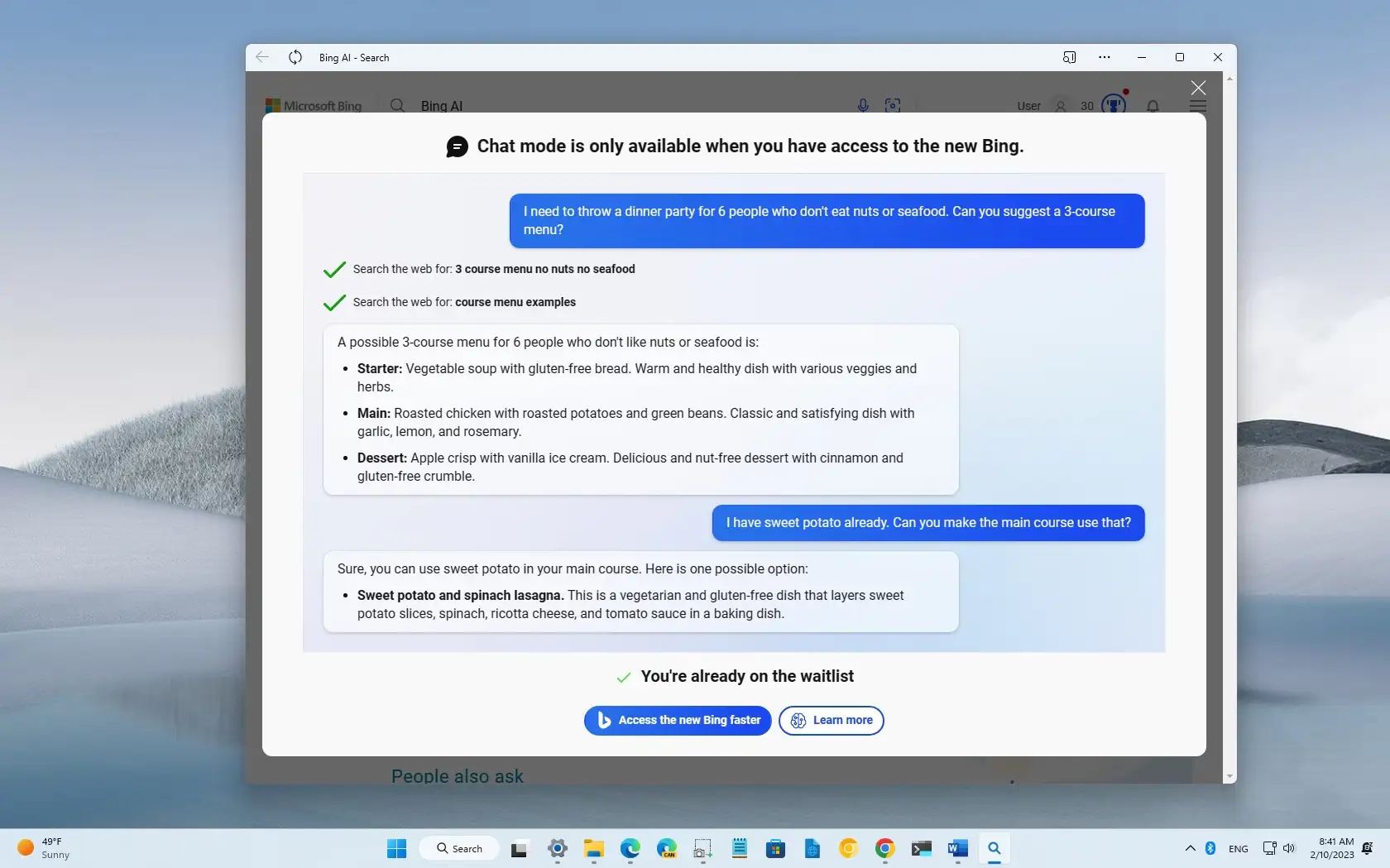Click the Bing search magnifier icon
The width and height of the screenshot is (1390, 868).
(x=398, y=106)
